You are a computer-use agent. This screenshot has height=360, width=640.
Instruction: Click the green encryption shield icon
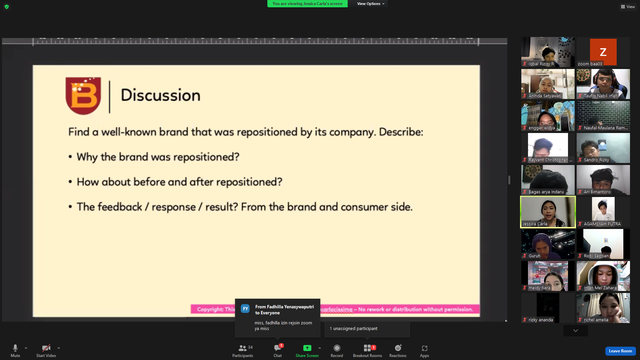(x=7, y=7)
